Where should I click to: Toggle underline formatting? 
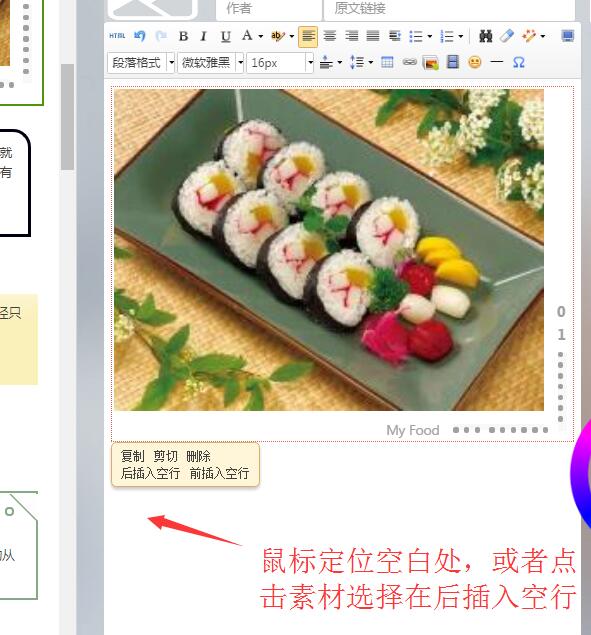(226, 36)
